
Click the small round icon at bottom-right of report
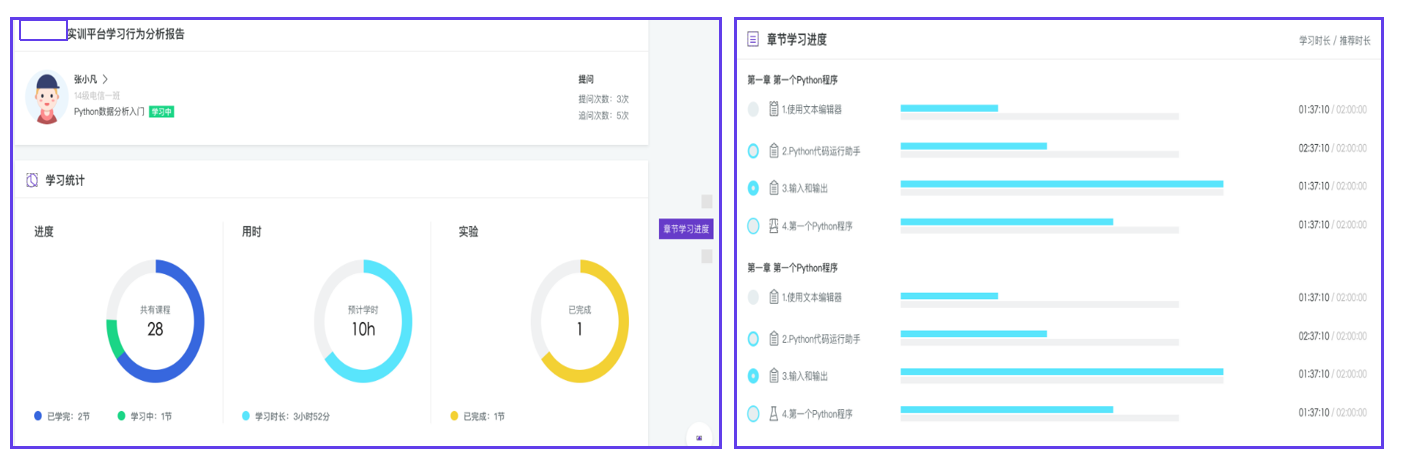point(699,438)
